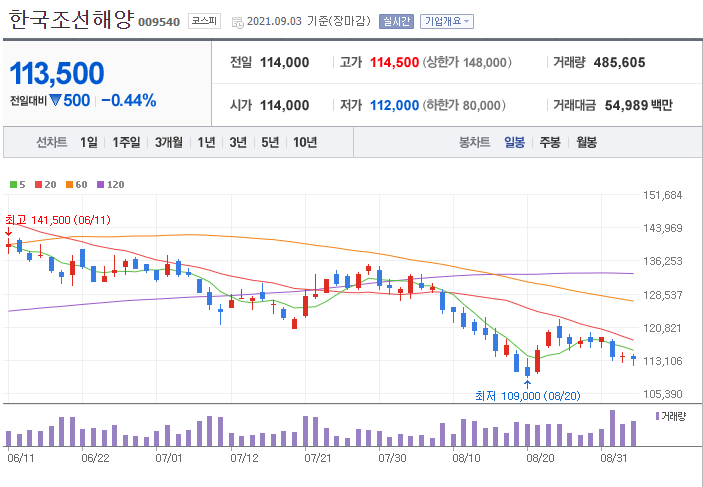This screenshot has height=487, width=703.
Task: Click green 5-day moving average swatch
Action: [13, 184]
